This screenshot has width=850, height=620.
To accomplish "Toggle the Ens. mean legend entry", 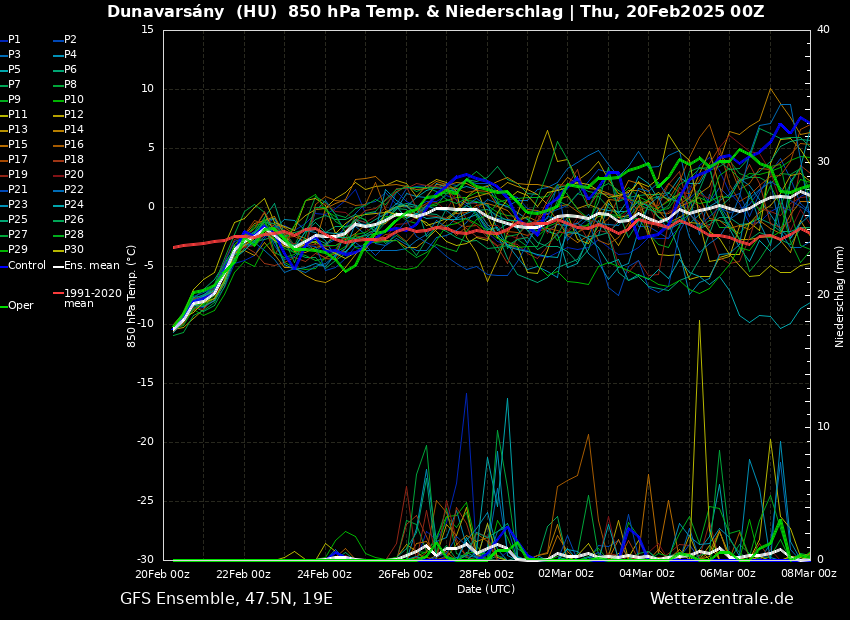I will point(91,266).
